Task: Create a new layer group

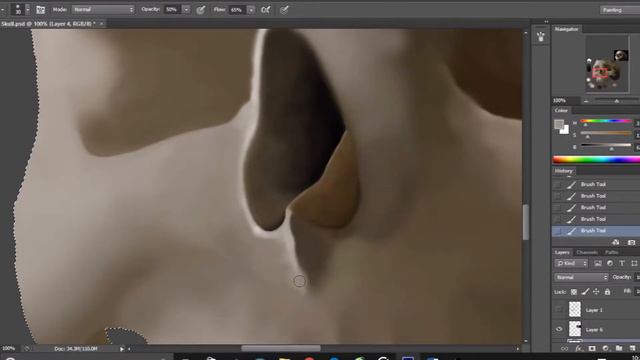Action: click(619, 349)
